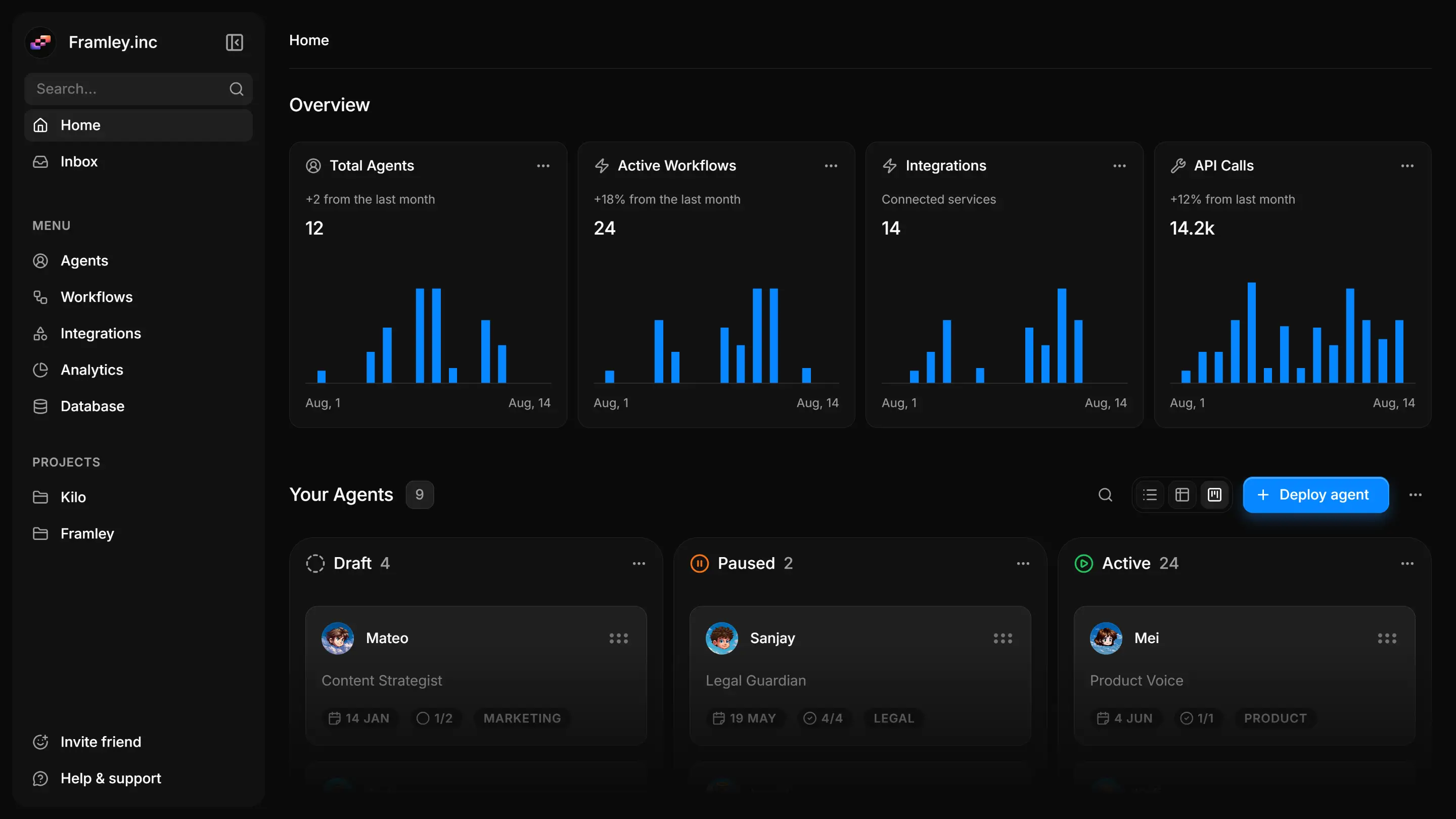This screenshot has height=819, width=1456.
Task: Collapse the sidebar panel
Action: (235, 42)
